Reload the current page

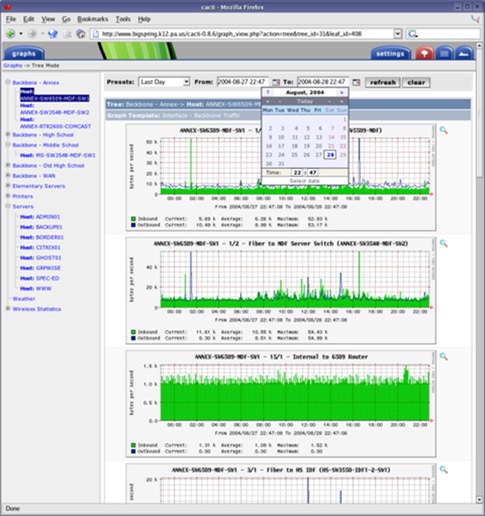[x=53, y=34]
